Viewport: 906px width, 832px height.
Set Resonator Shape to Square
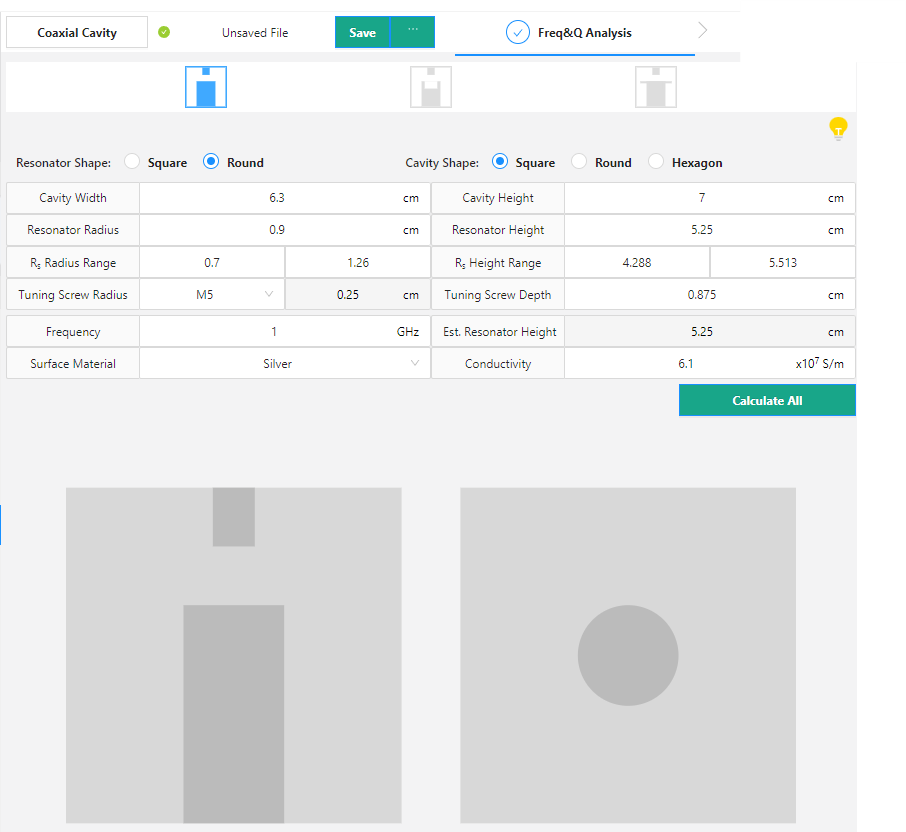(132, 161)
